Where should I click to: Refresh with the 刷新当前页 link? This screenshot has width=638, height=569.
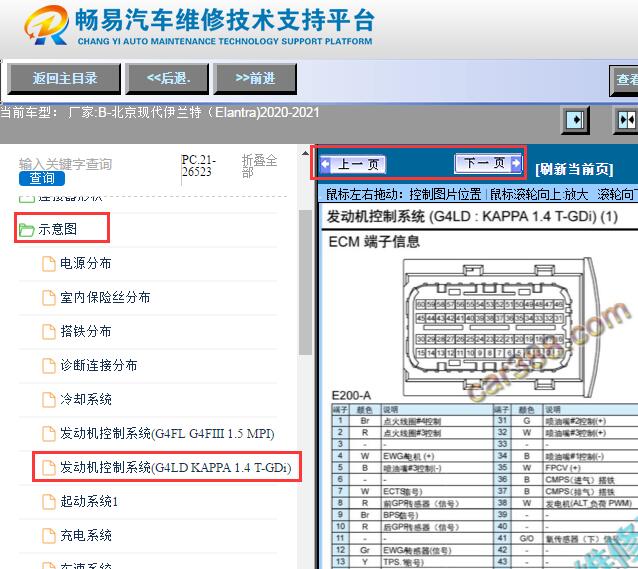pyautogui.click(x=574, y=169)
